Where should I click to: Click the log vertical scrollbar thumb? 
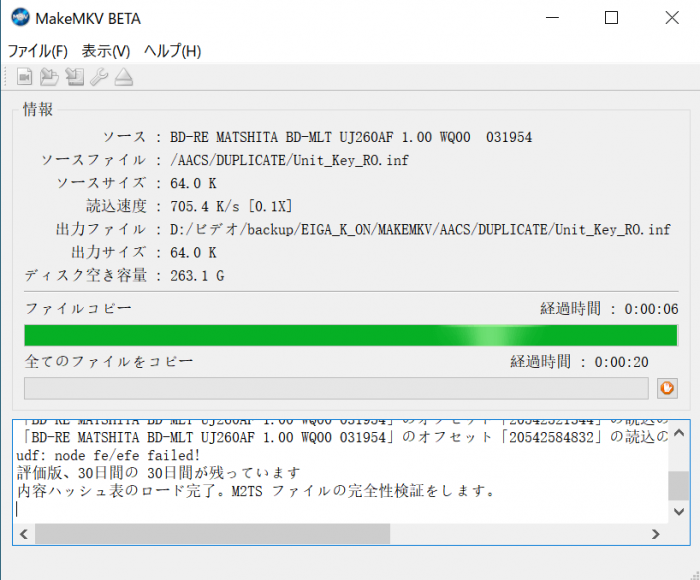pyautogui.click(x=679, y=486)
